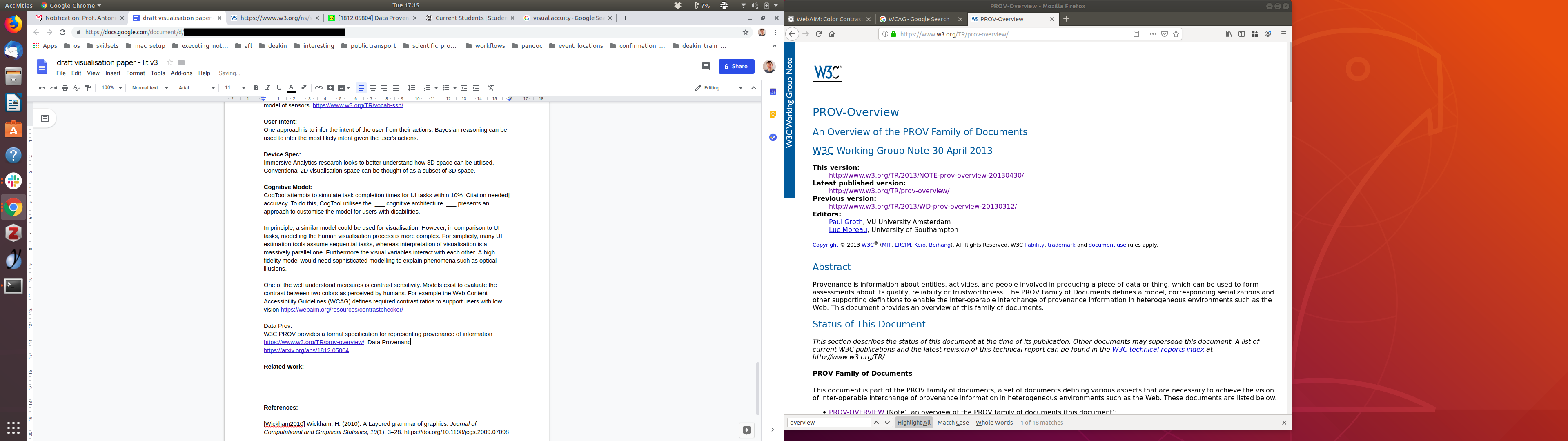1568x441 pixels.
Task: Click the print icon in Docs toolbar
Action: [x=65, y=88]
